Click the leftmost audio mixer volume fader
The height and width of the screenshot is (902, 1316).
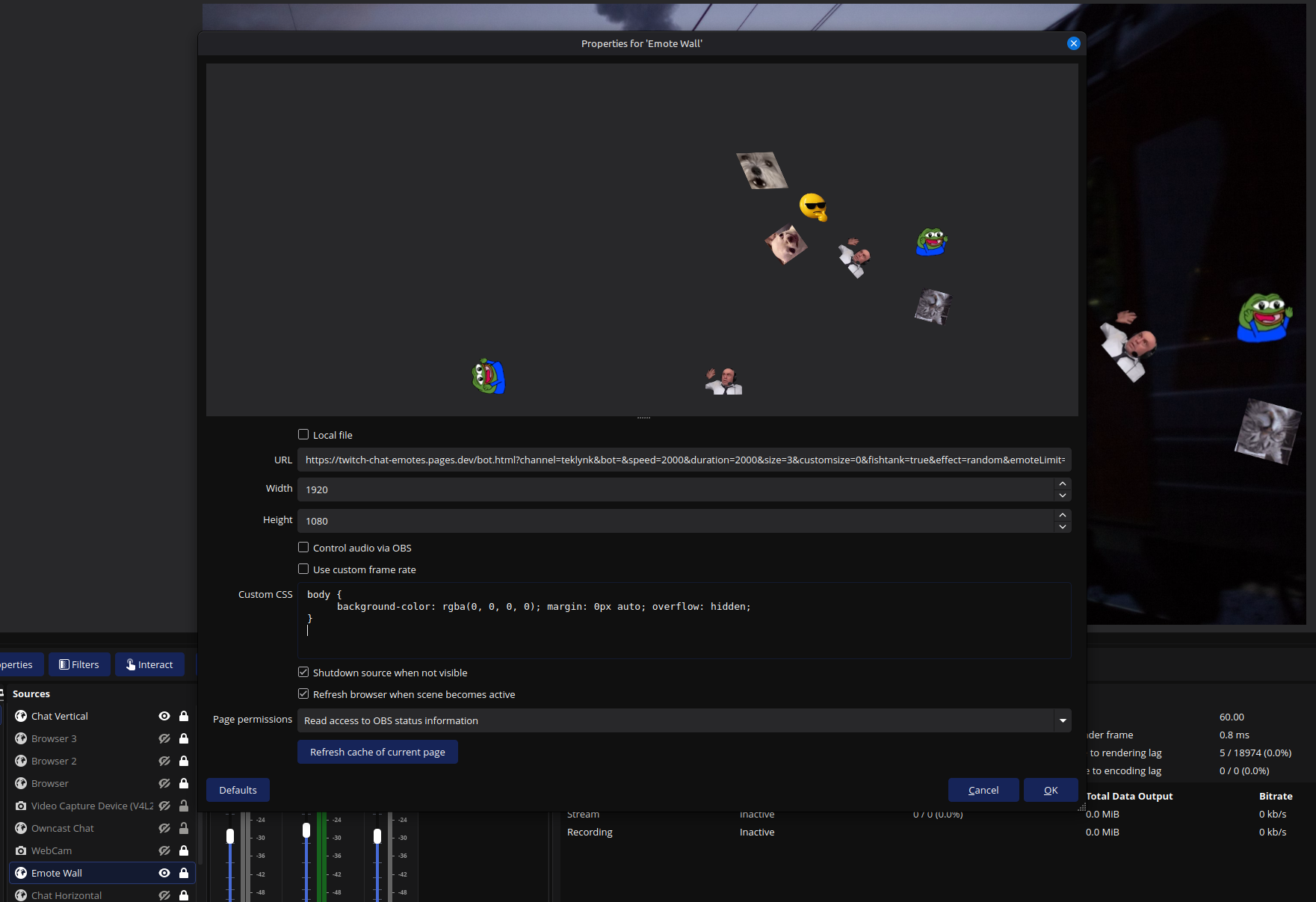click(230, 836)
